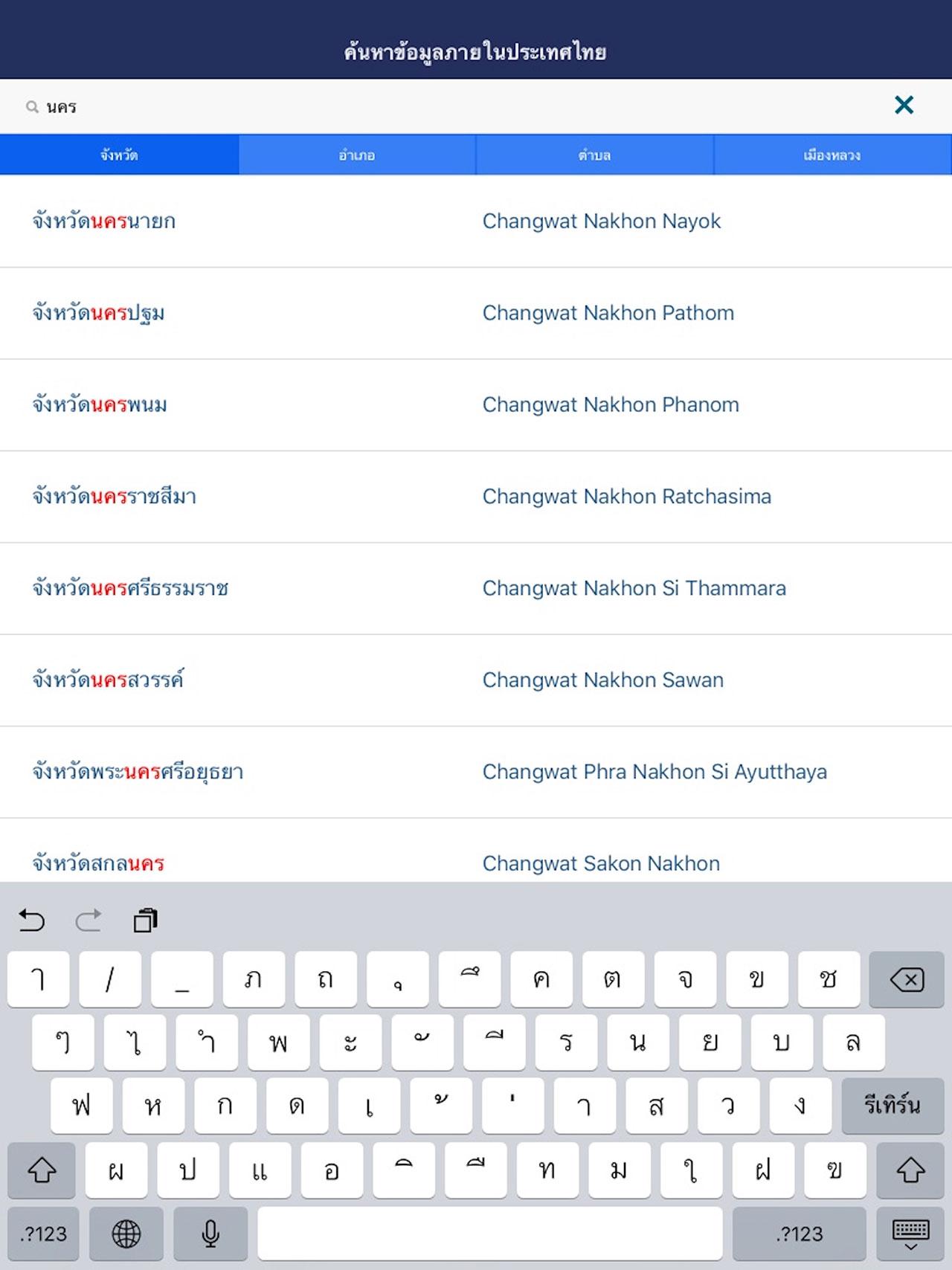Open the ตำบล tab
The width and height of the screenshot is (952, 1270).
[594, 155]
